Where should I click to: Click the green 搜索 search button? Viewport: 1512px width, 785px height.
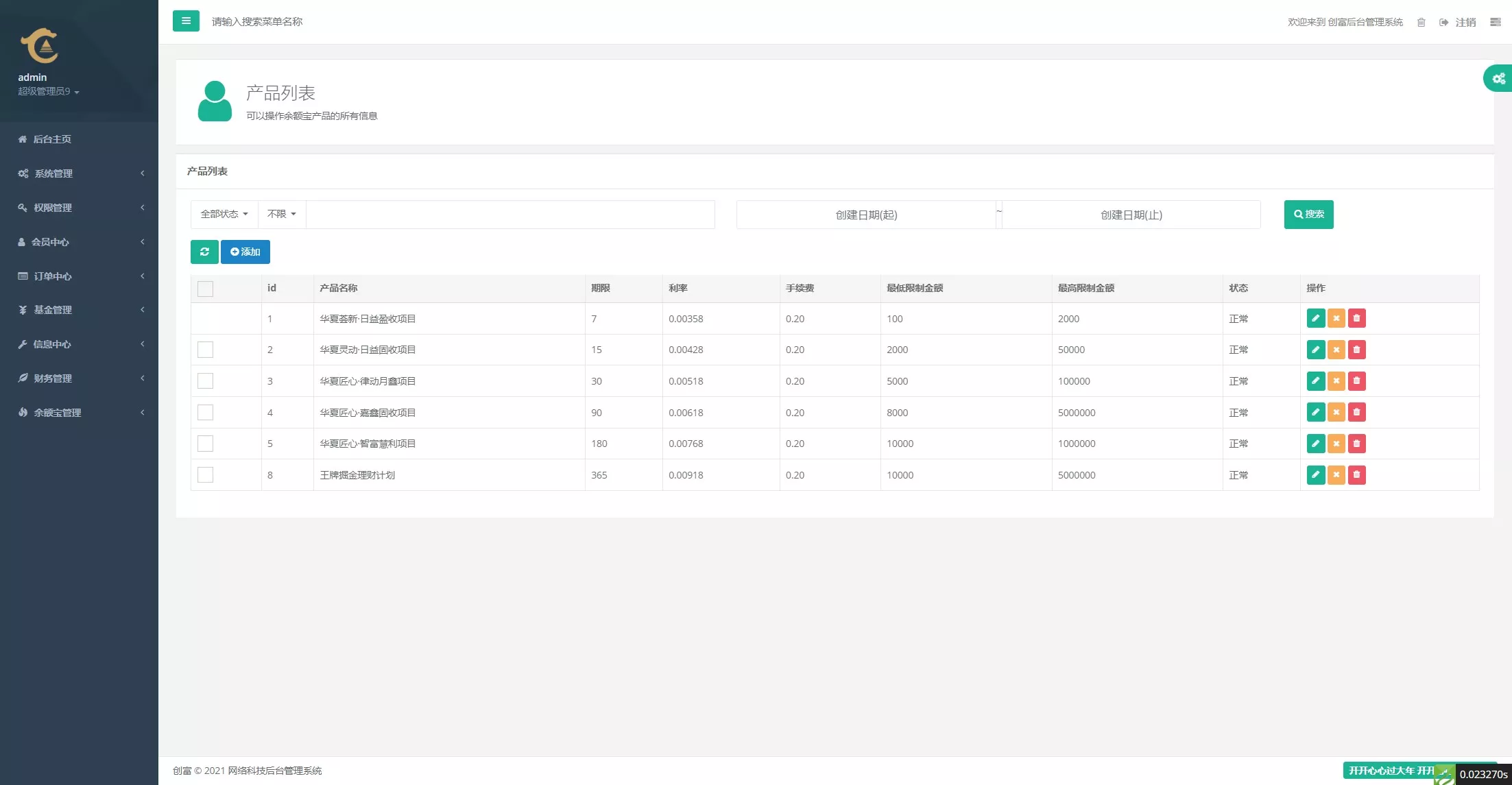(1308, 215)
